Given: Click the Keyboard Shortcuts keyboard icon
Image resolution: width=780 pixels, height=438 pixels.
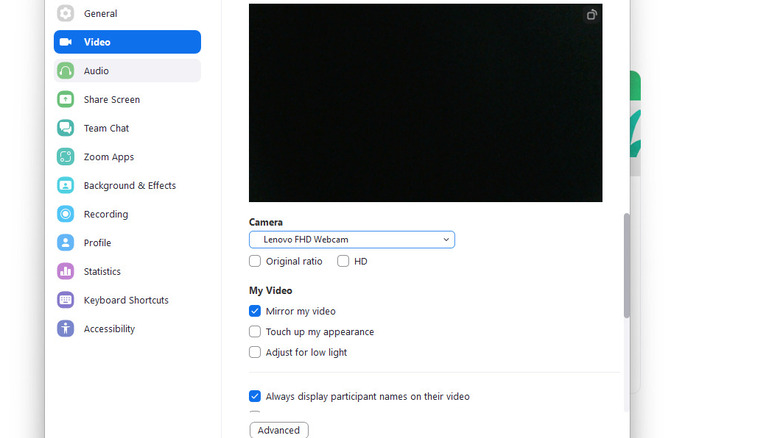Looking at the screenshot, I should point(65,300).
